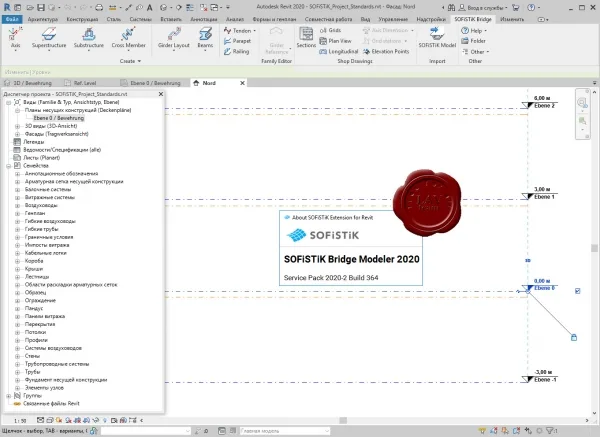Open the shopping cart icon in title bar
This screenshot has width=600, height=437.
point(516,7)
